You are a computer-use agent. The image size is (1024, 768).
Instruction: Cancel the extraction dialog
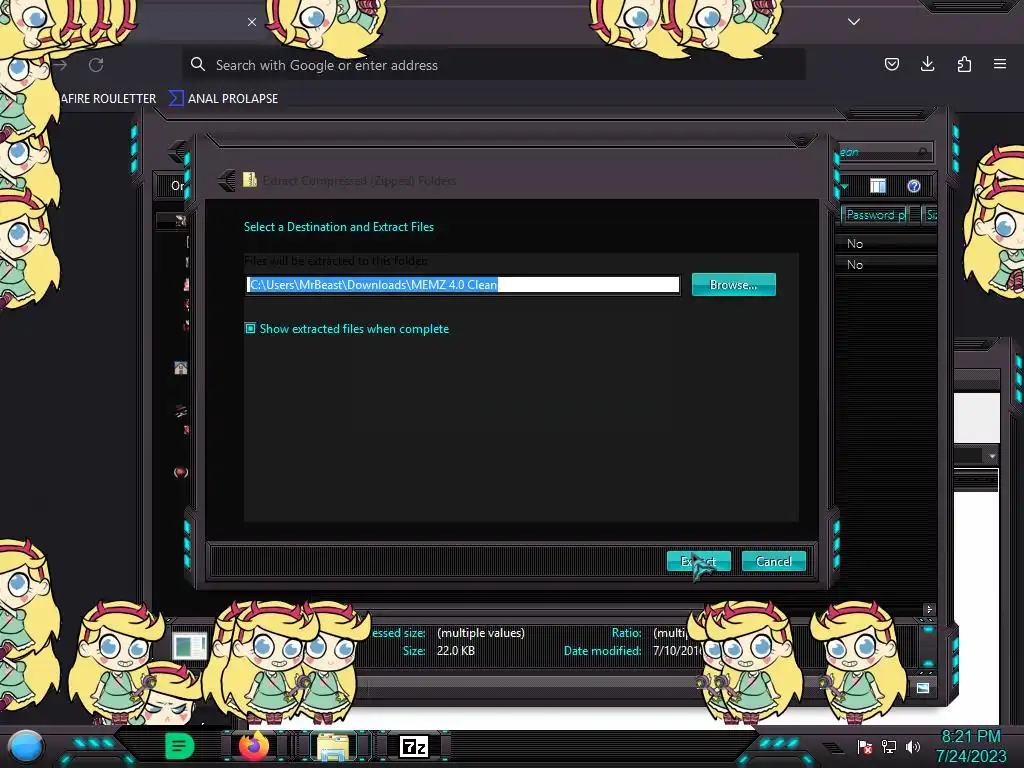coord(773,561)
